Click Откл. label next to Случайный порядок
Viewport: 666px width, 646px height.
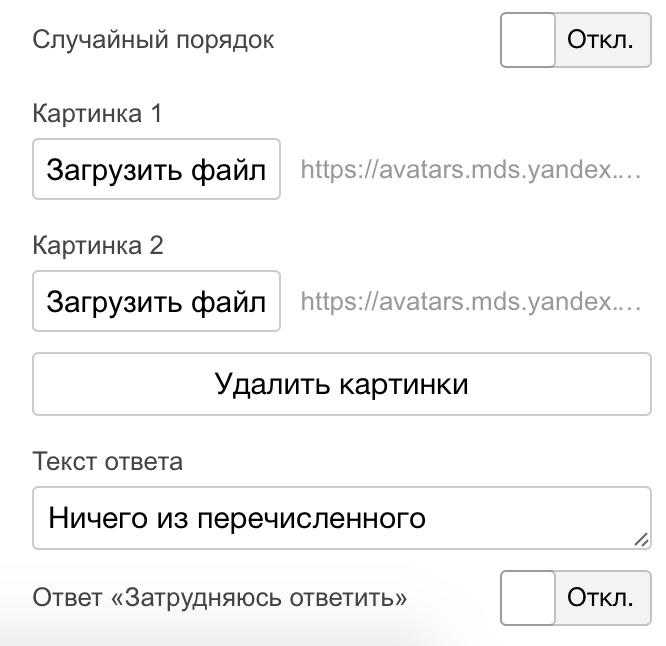click(600, 40)
